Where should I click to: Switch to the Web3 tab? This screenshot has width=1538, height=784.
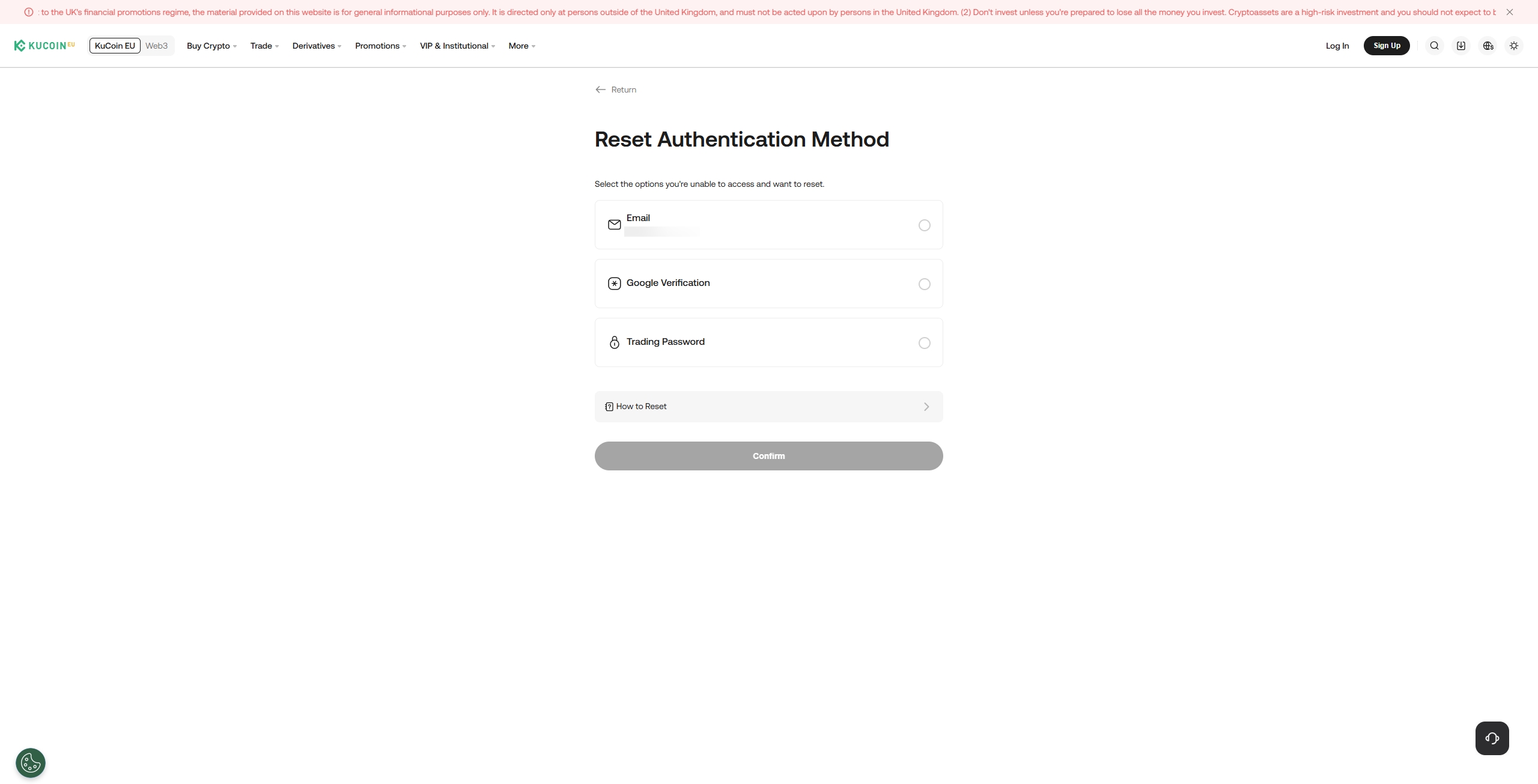coord(156,46)
